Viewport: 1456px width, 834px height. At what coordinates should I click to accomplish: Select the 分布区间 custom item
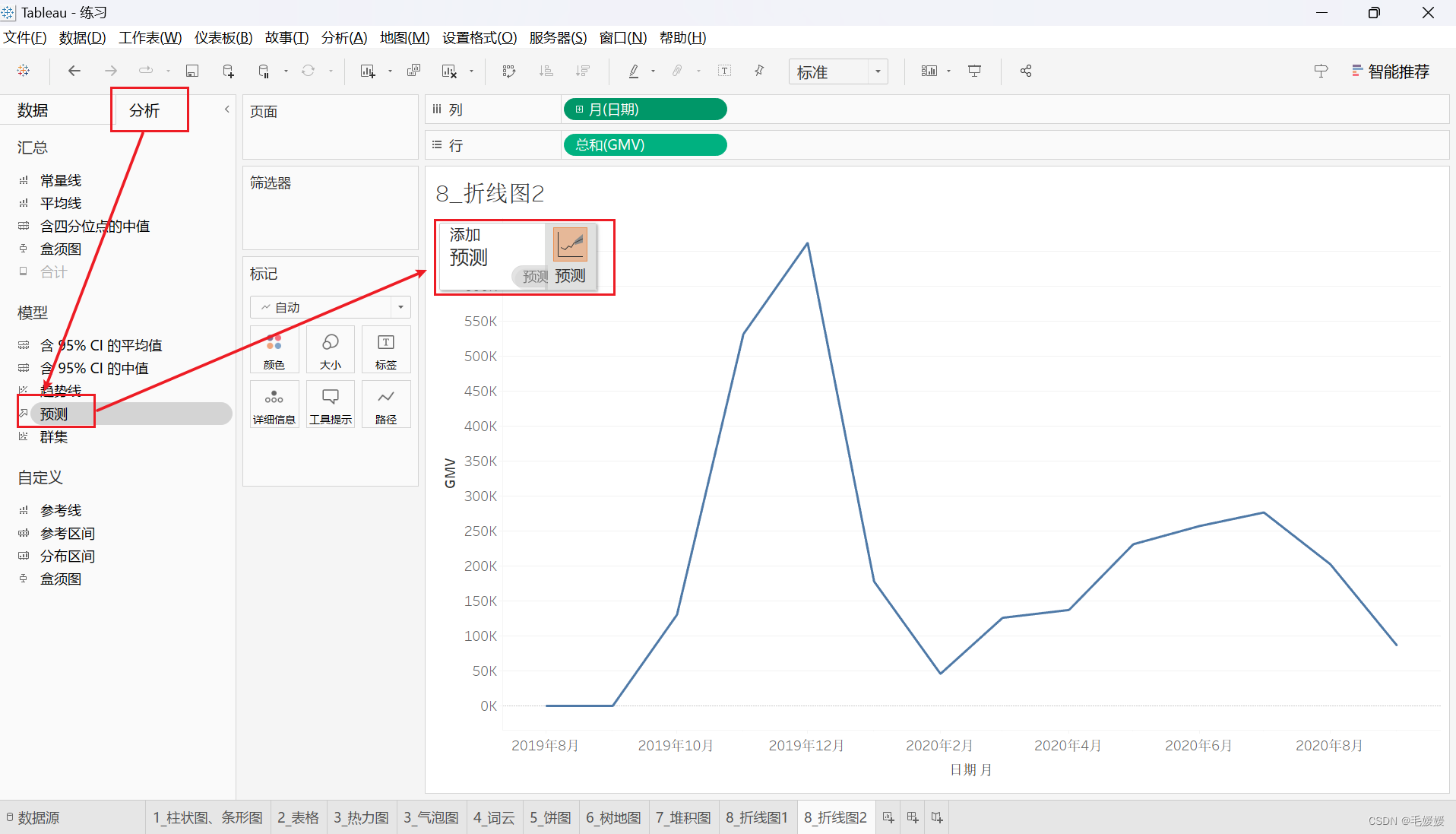tap(68, 557)
